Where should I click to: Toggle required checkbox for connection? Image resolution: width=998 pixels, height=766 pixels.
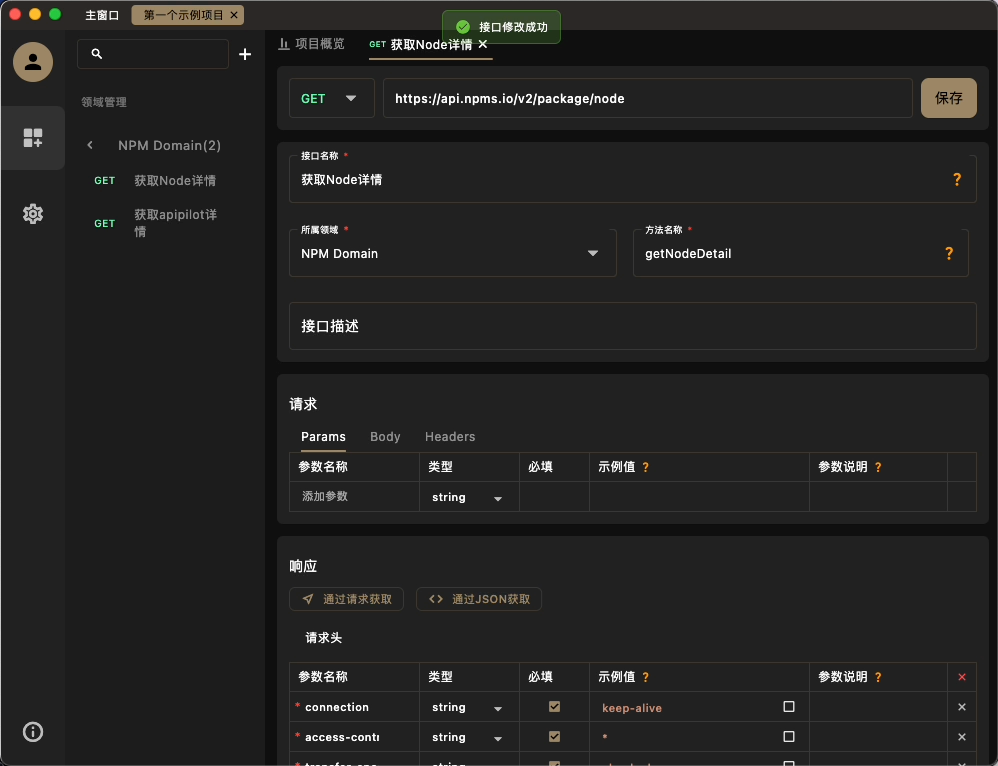(x=554, y=707)
